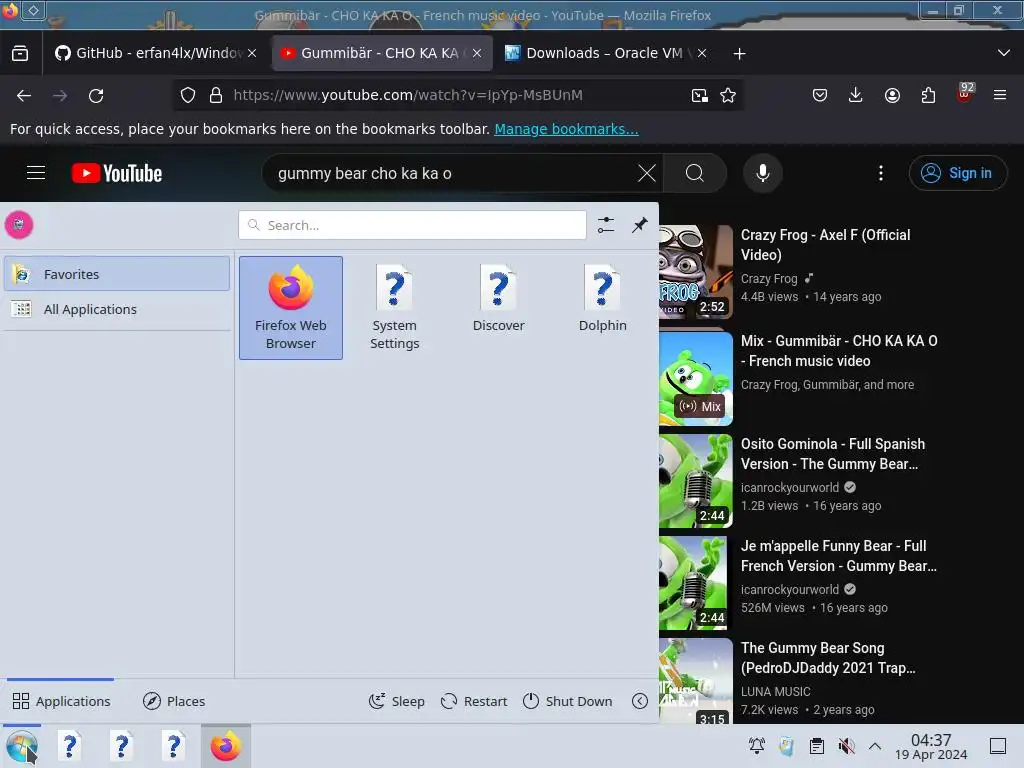Click the site security padlock icon
The height and width of the screenshot is (768, 1024).
point(216,95)
